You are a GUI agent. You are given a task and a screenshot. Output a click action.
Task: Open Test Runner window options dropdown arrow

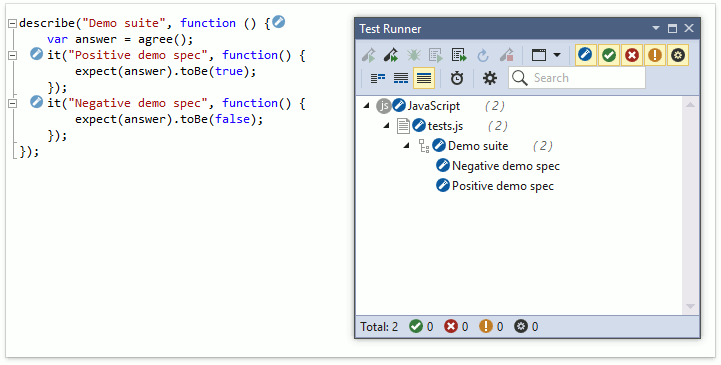click(x=656, y=29)
